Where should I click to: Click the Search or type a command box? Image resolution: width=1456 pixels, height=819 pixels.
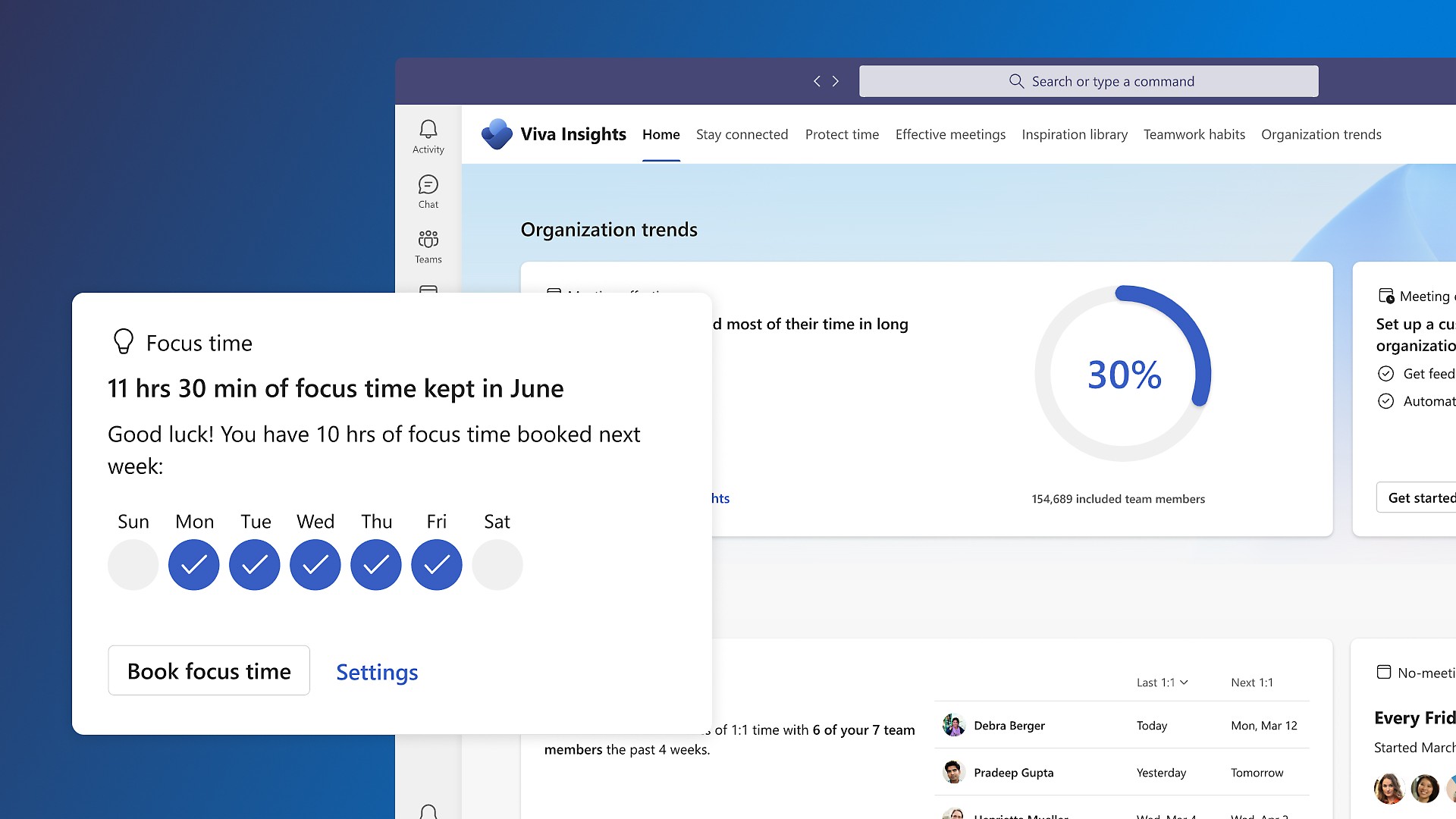pos(1088,81)
